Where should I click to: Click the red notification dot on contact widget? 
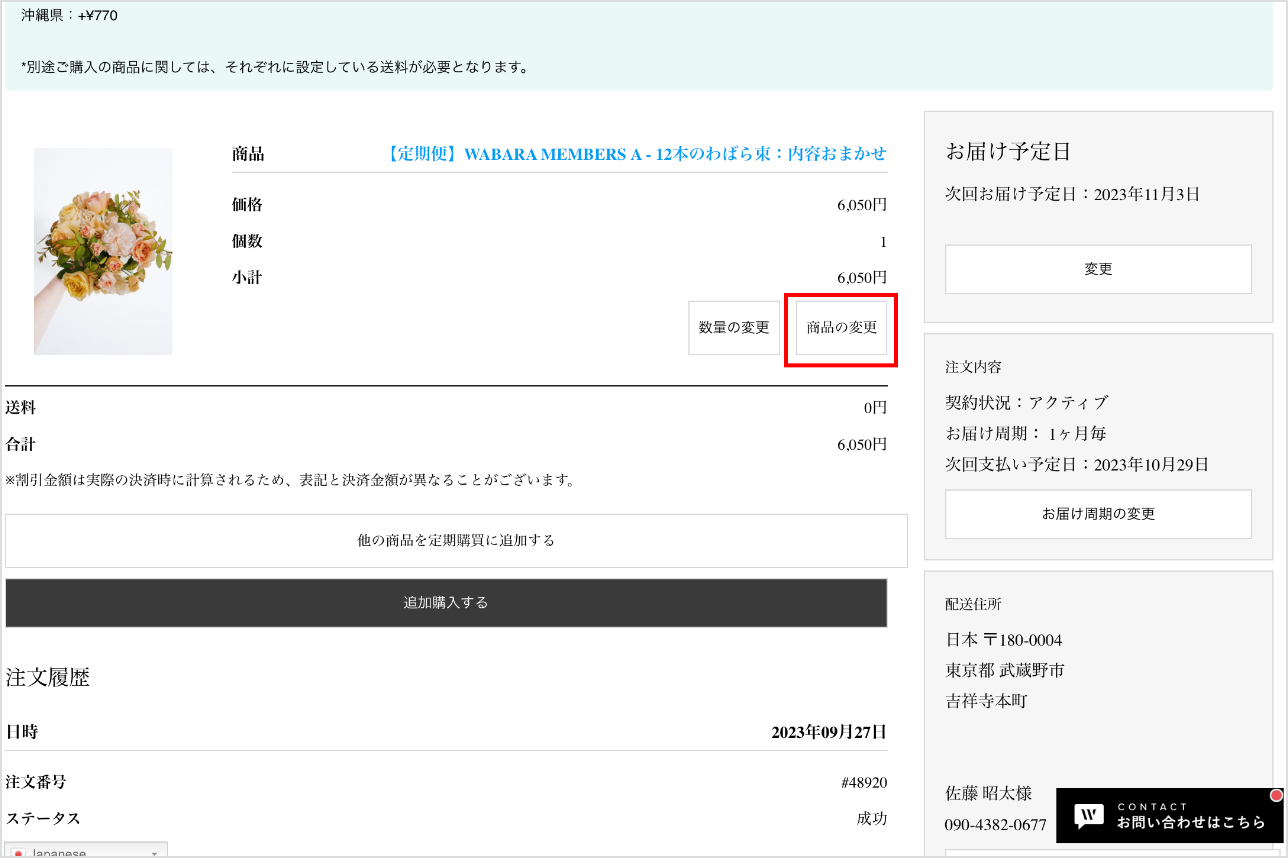click(x=1276, y=795)
